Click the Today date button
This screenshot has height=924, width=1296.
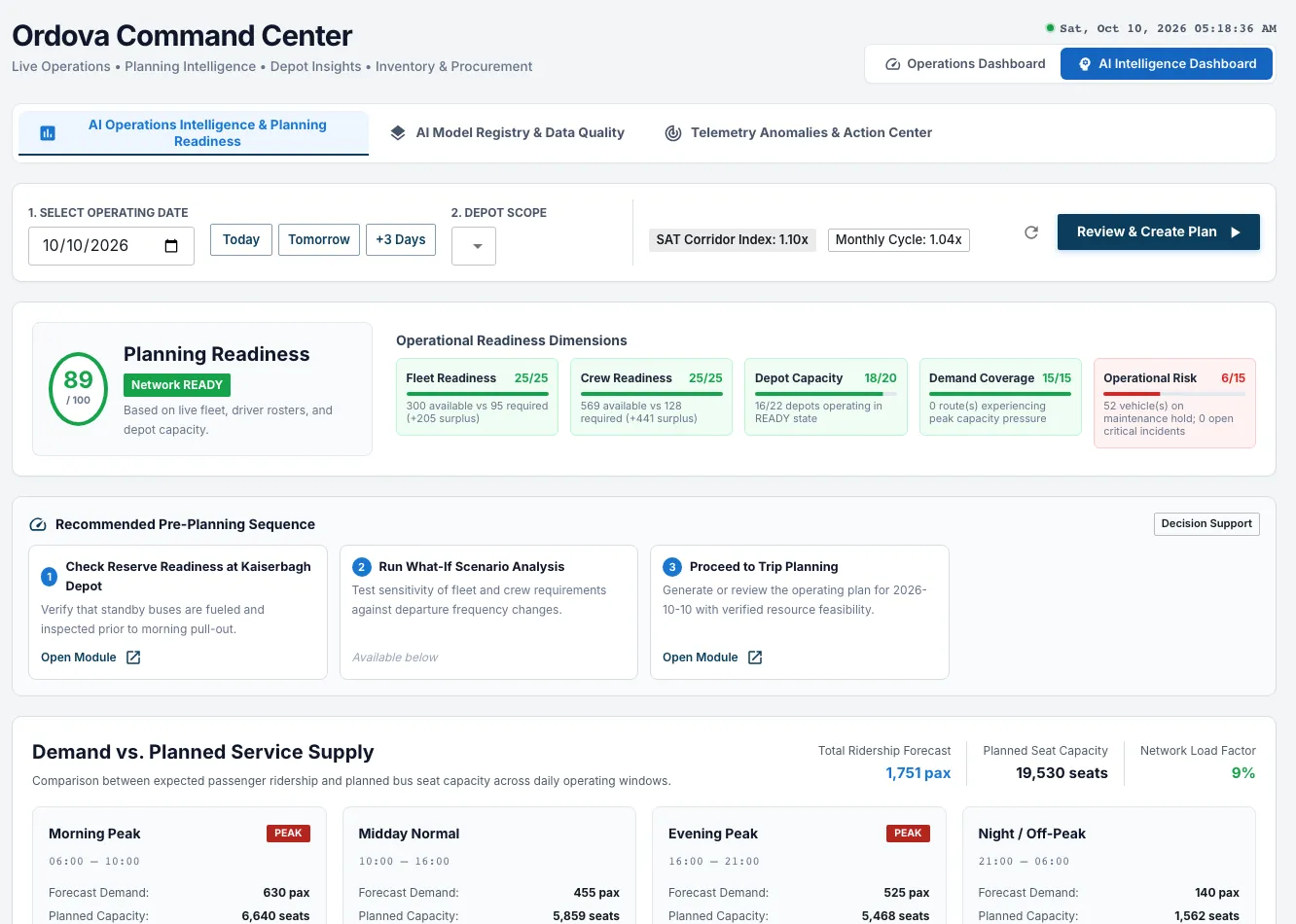point(241,240)
